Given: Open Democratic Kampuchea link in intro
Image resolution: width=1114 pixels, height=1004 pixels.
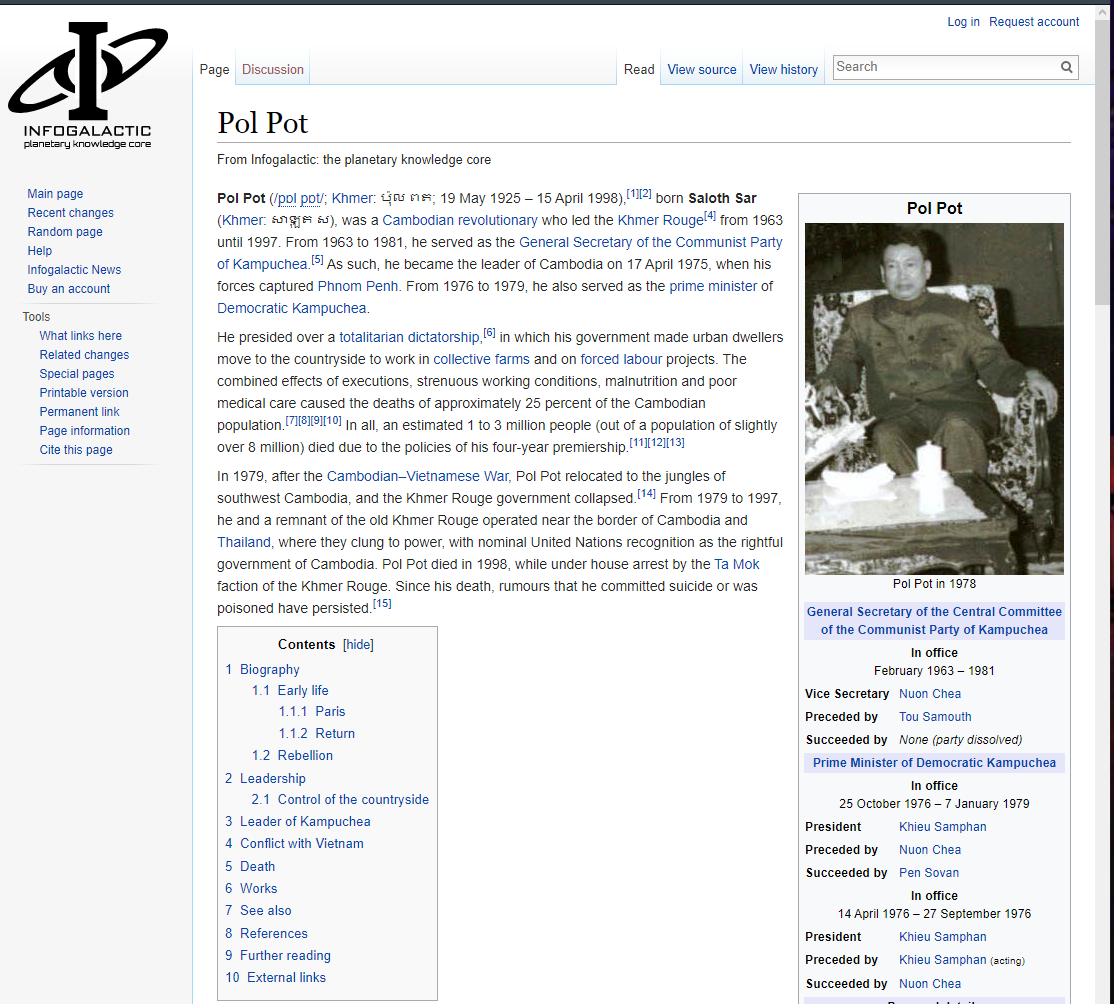Looking at the screenshot, I should click(x=292, y=308).
